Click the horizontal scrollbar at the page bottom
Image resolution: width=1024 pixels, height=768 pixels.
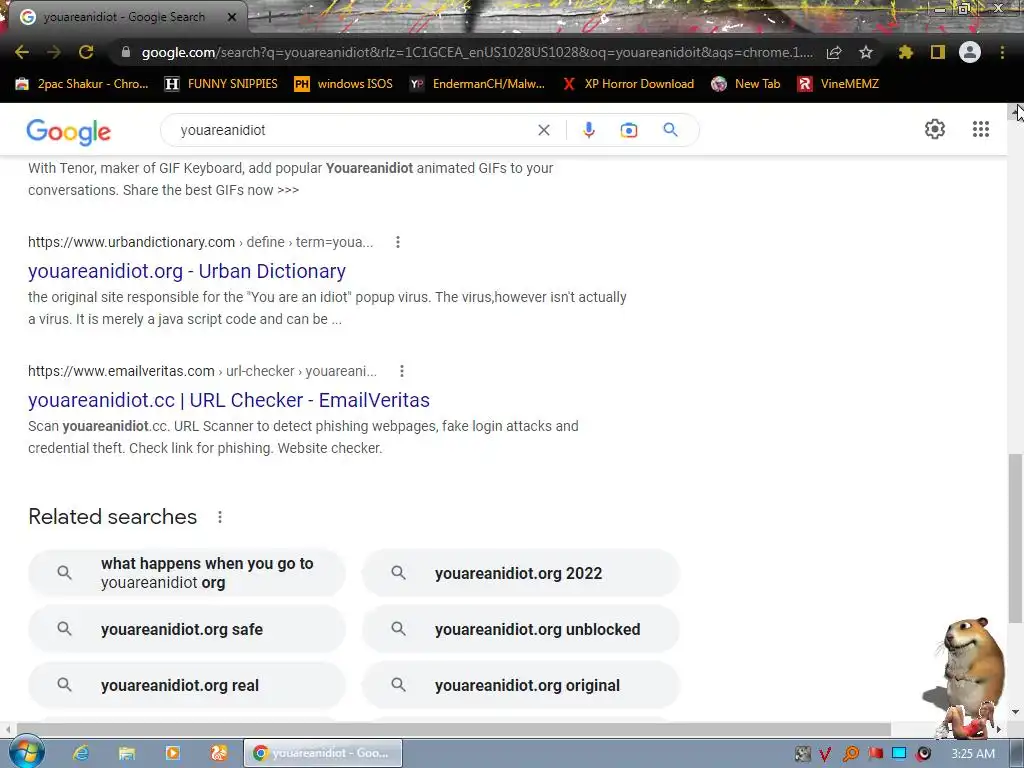click(454, 729)
